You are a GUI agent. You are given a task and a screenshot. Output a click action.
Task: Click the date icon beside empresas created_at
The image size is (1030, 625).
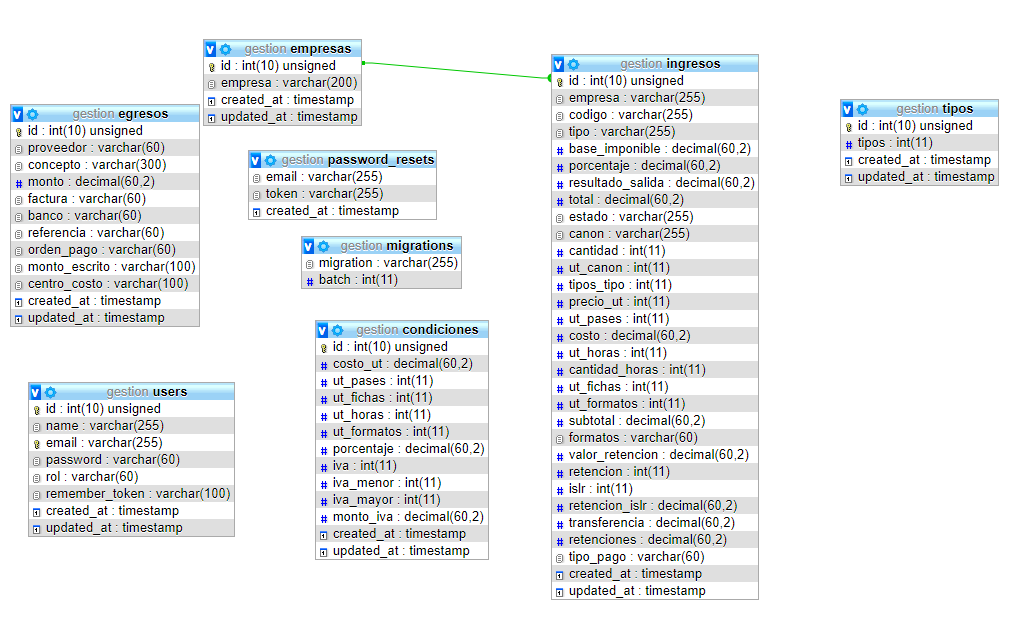(x=212, y=101)
